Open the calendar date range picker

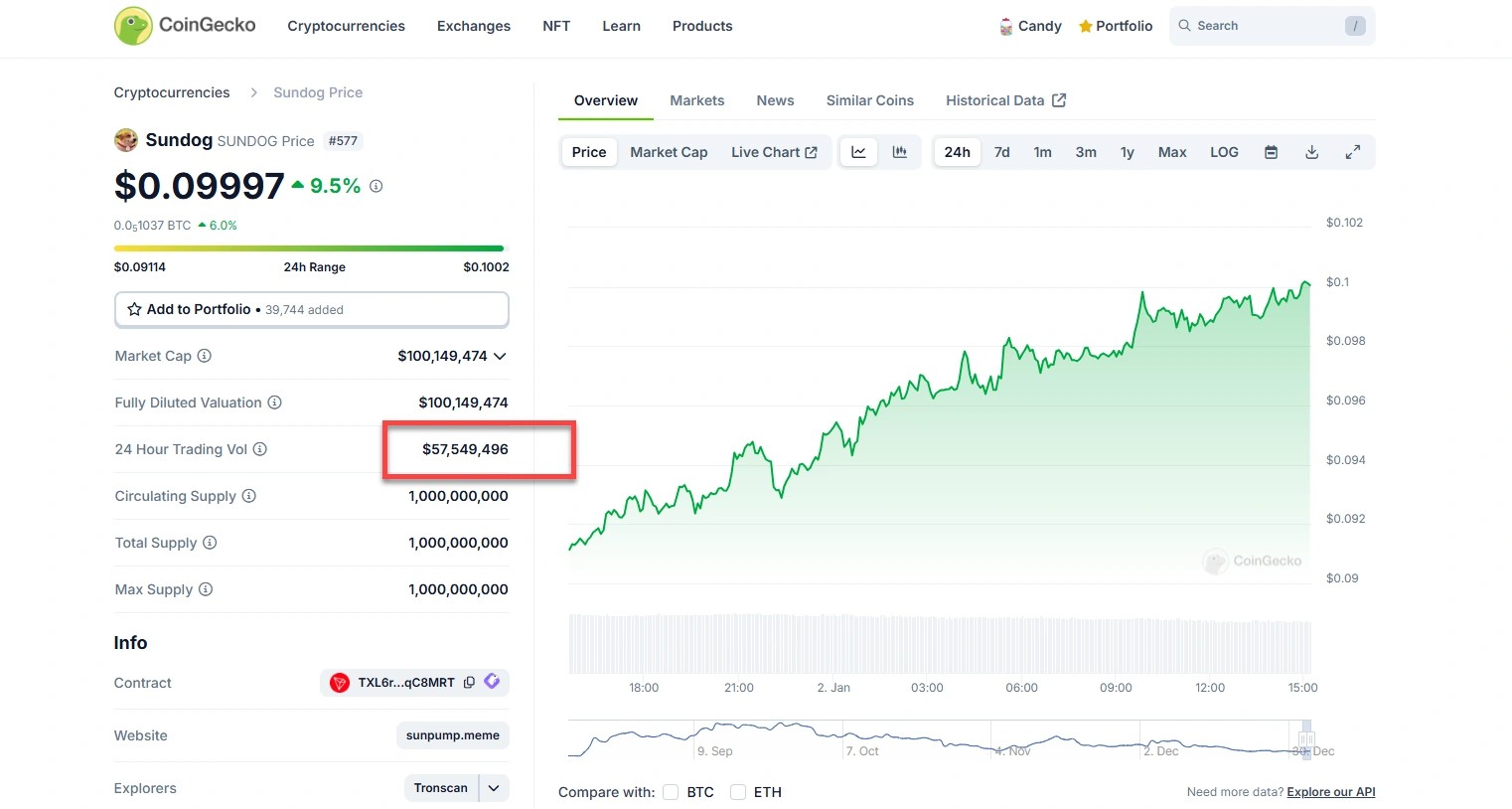(x=1271, y=152)
